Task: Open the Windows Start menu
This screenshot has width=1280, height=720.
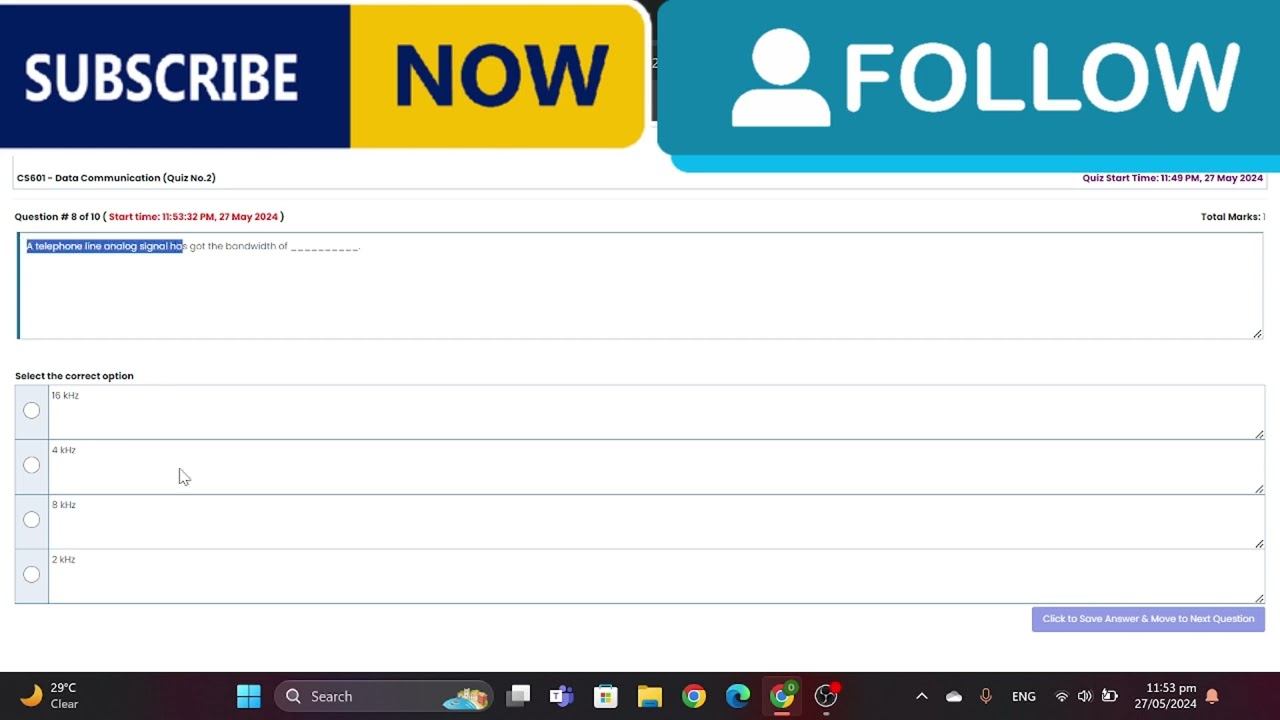Action: coord(249,696)
